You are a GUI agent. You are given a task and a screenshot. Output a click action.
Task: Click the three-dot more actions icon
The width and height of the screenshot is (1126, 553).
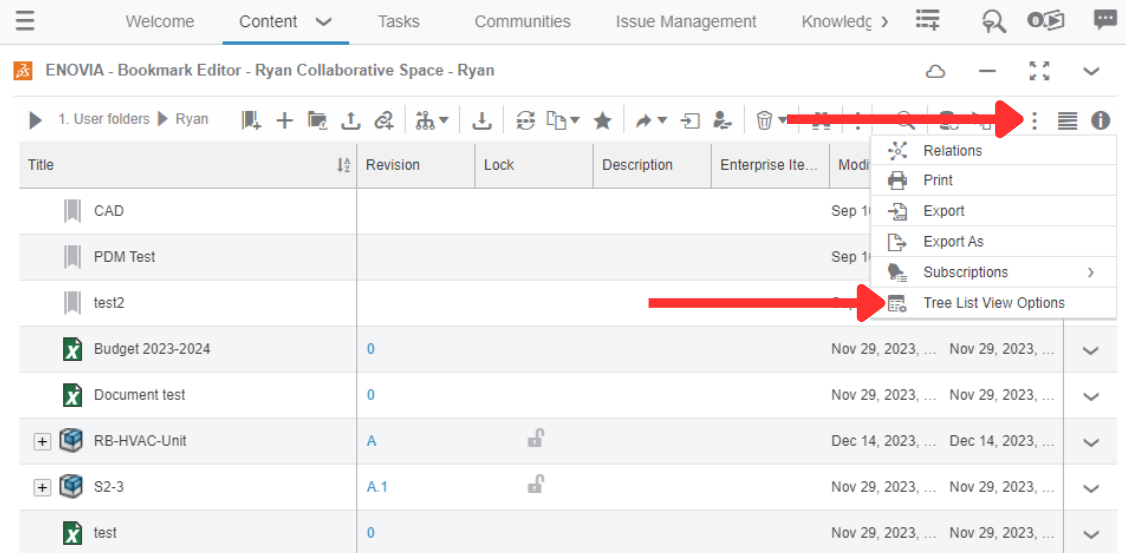pyautogui.click(x=1034, y=120)
